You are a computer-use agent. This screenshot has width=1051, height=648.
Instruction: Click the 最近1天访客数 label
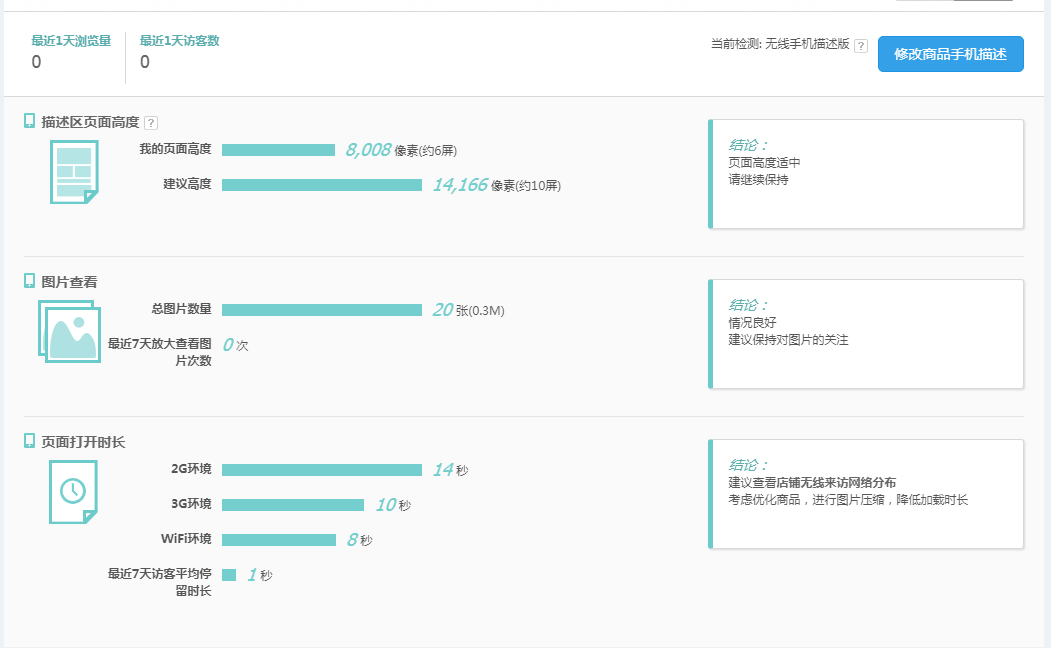[x=179, y=41]
